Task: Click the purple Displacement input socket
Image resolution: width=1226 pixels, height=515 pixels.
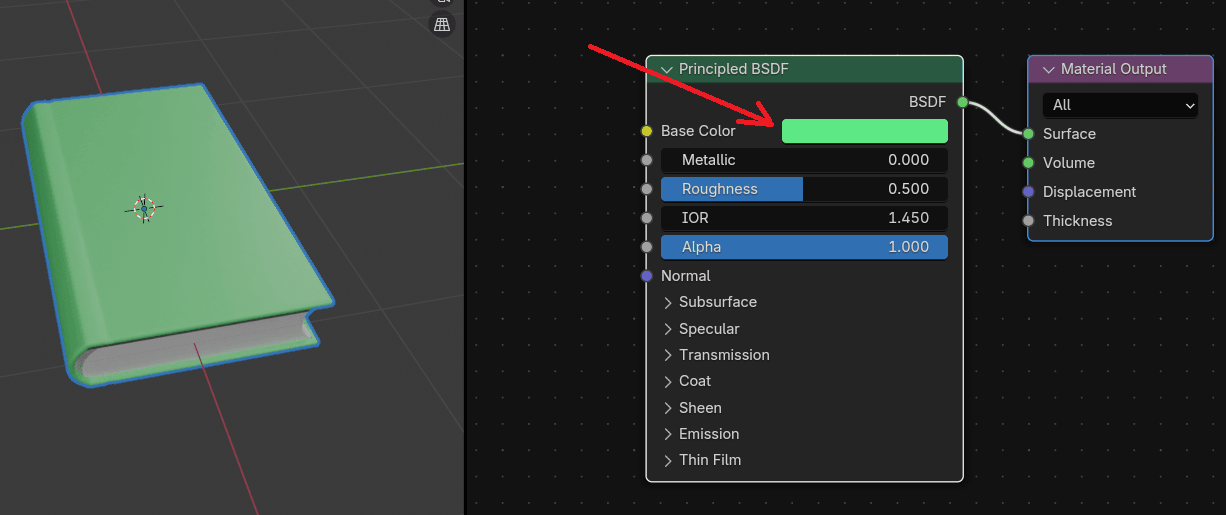Action: pos(1028,192)
